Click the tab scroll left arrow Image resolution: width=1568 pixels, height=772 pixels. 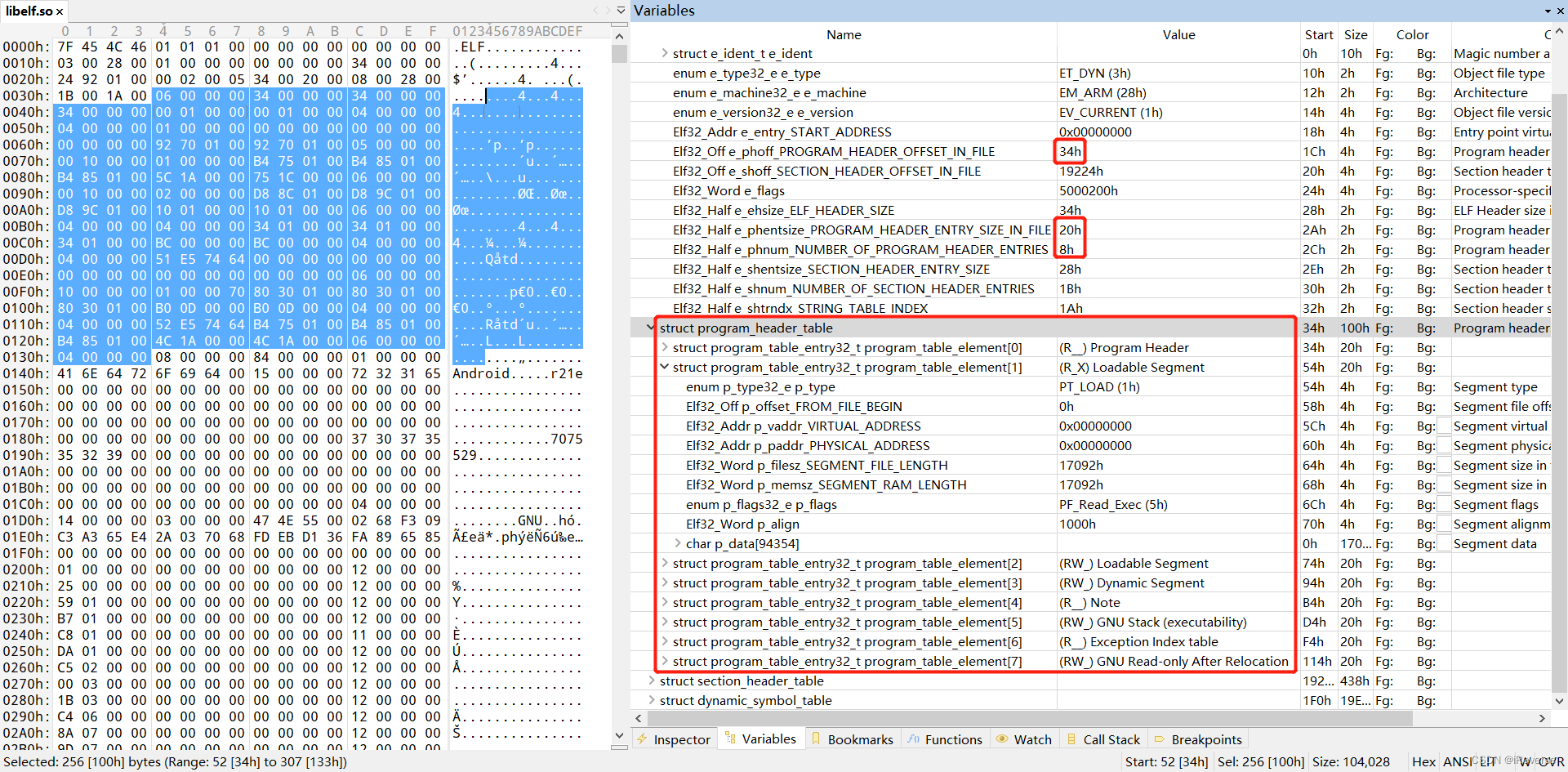click(x=596, y=11)
